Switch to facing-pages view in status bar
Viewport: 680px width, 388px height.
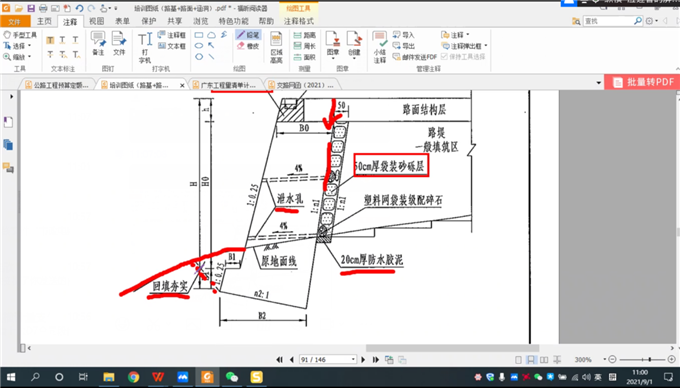(x=544, y=360)
